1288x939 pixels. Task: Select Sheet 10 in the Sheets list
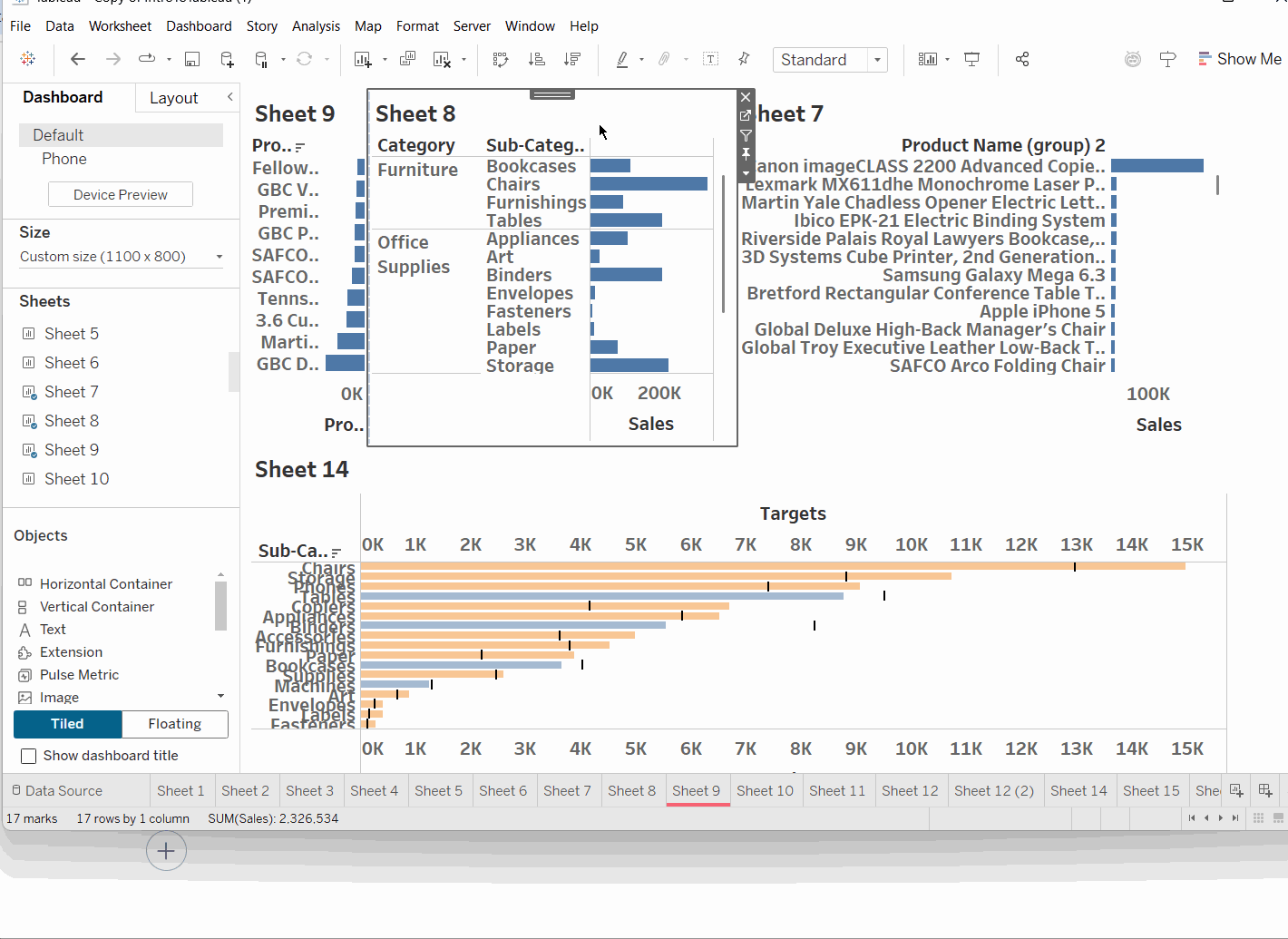[76, 479]
